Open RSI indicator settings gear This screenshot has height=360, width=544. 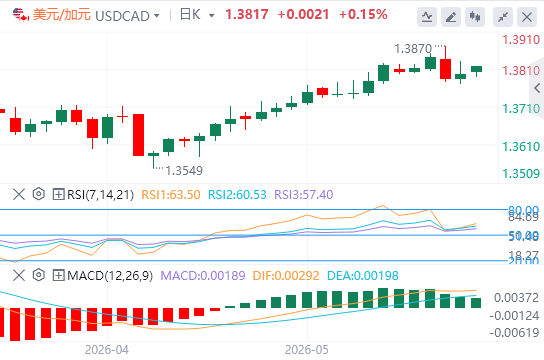click(39, 194)
